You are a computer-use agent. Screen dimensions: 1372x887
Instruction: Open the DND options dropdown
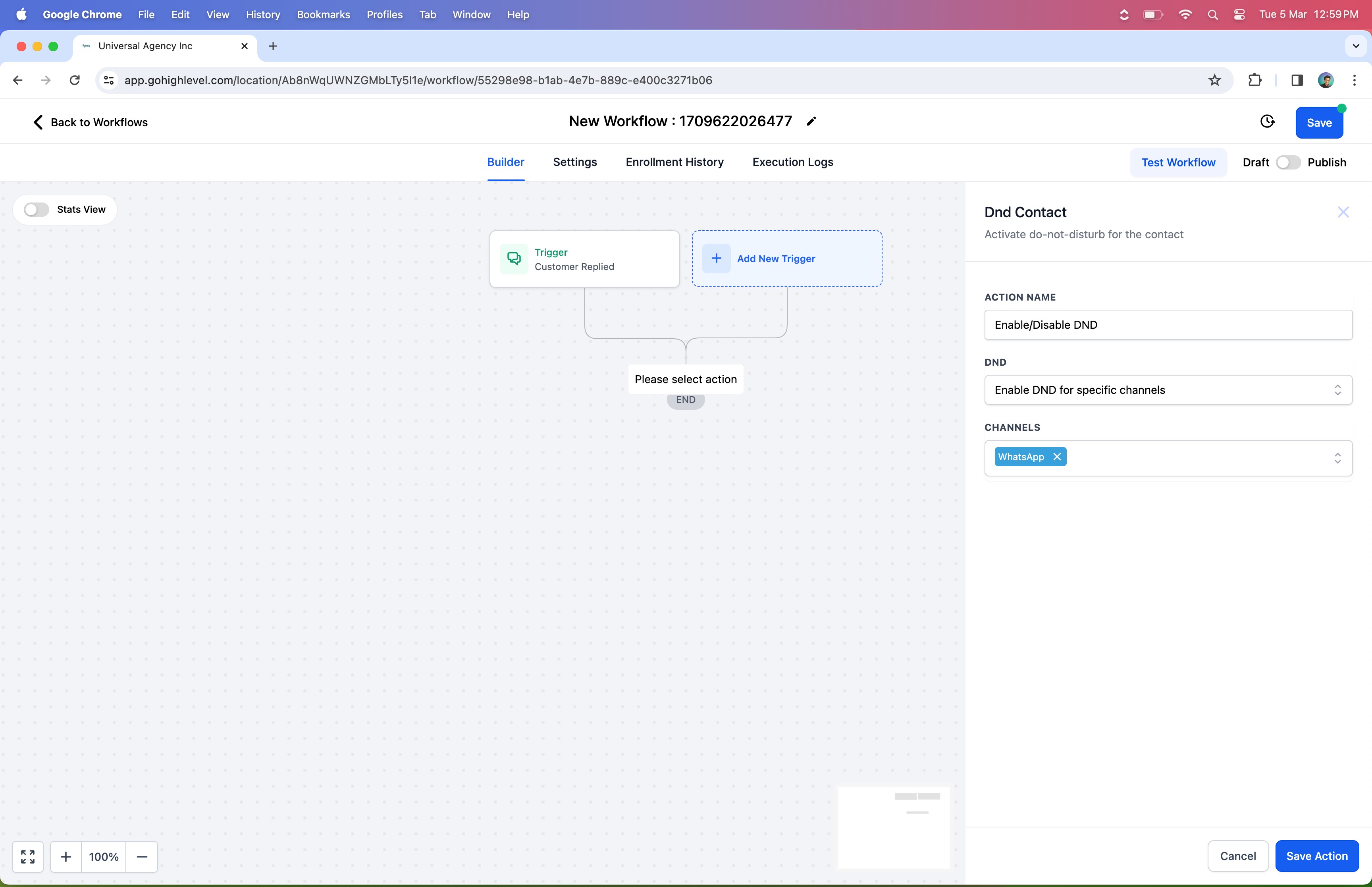tap(1168, 390)
